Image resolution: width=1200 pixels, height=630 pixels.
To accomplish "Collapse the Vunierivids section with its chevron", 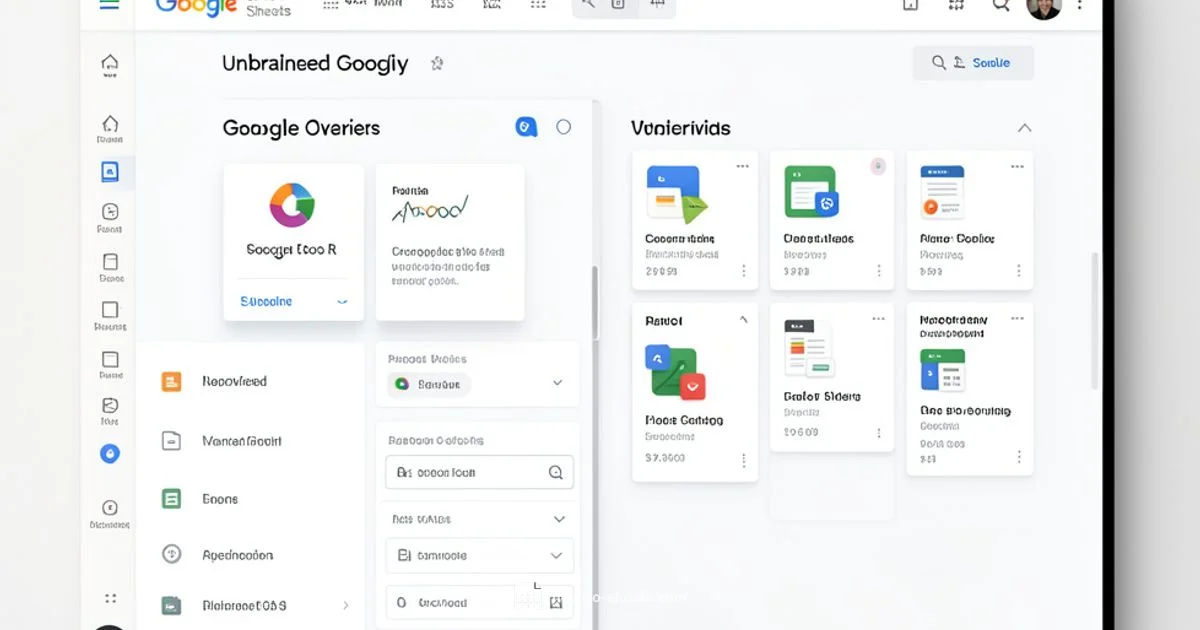I will coord(1023,127).
